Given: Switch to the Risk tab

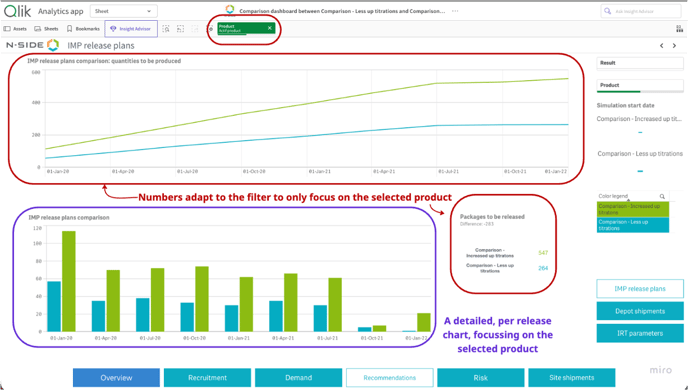Looking at the screenshot, I should [480, 378].
